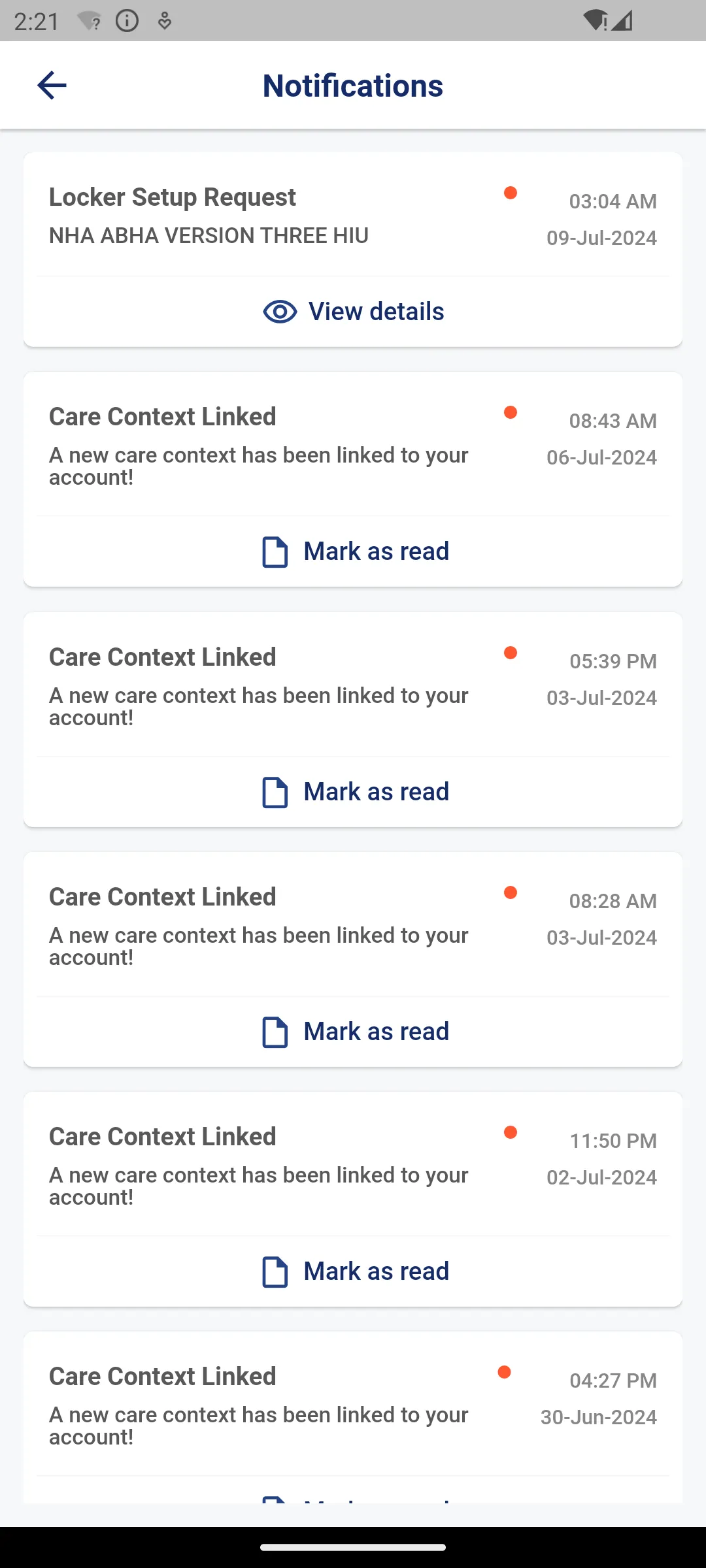Go back using the arrow icon
706x1568 pixels.
[x=52, y=86]
